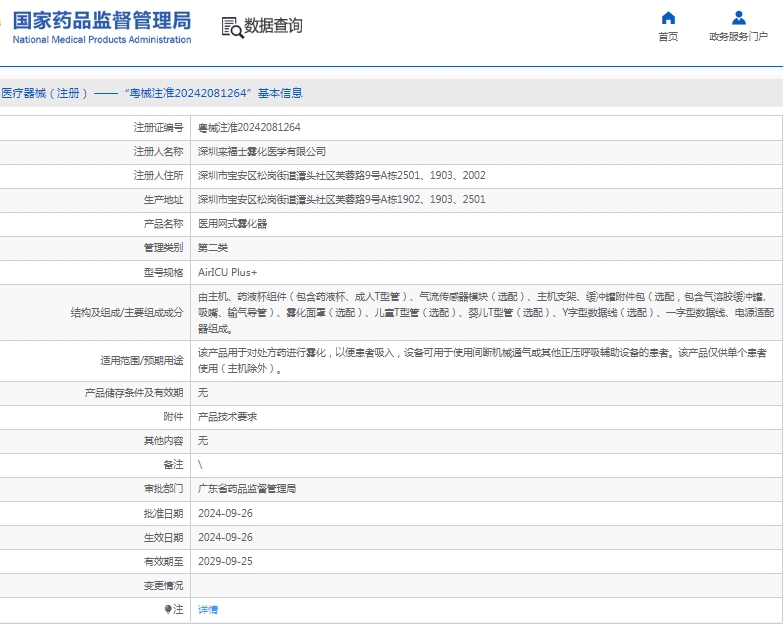Screen dimensions: 783x624
Task: Select model AirICU Plus+
Action: tap(227, 272)
